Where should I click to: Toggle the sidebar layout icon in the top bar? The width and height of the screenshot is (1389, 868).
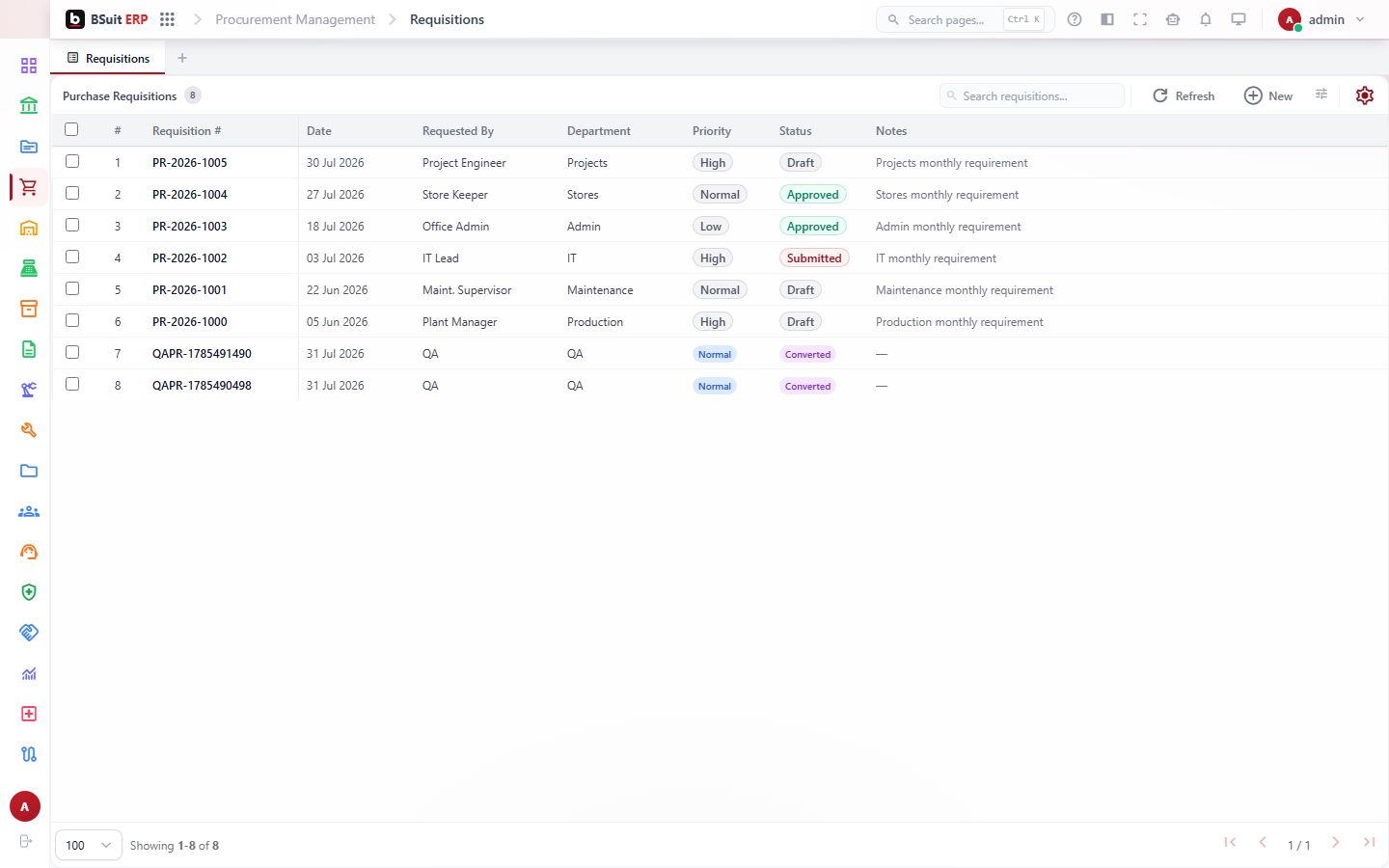click(1107, 19)
